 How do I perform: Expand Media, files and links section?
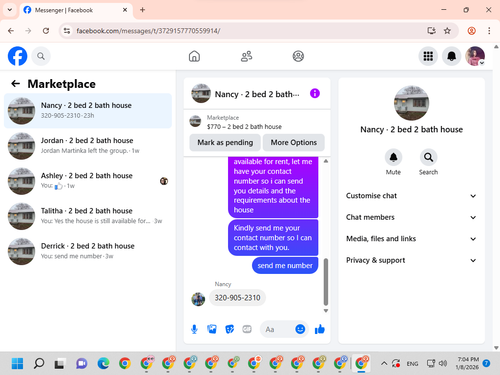(x=411, y=239)
